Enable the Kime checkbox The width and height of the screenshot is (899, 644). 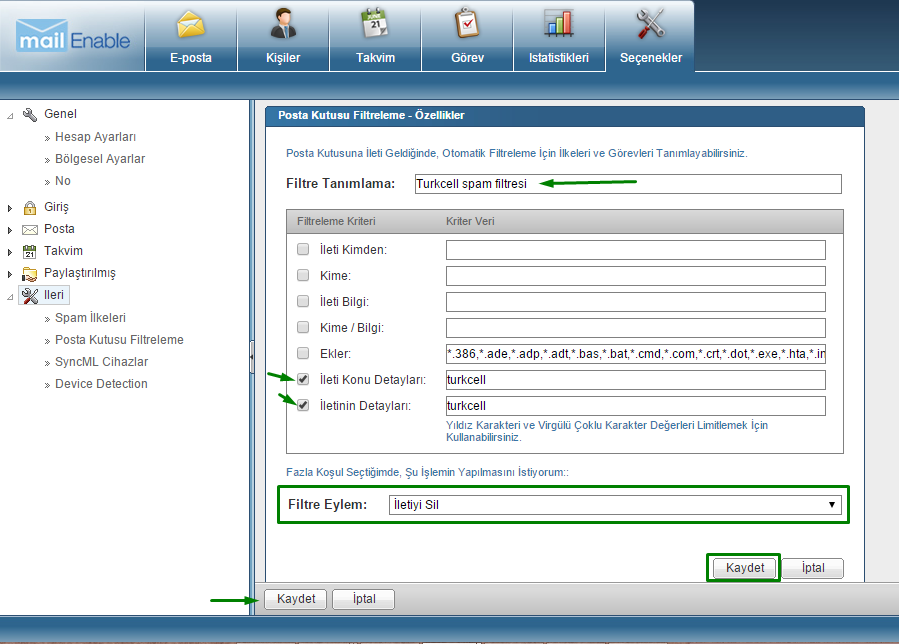click(x=303, y=275)
